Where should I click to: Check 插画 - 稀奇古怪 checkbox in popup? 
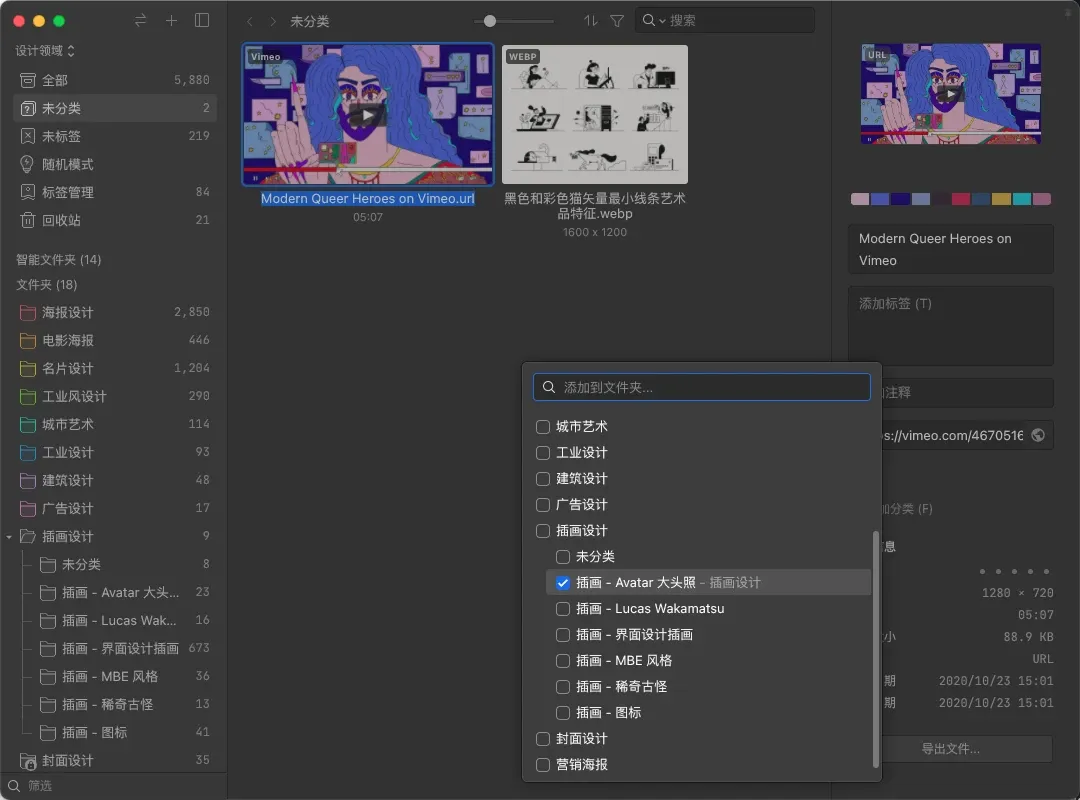(x=563, y=687)
